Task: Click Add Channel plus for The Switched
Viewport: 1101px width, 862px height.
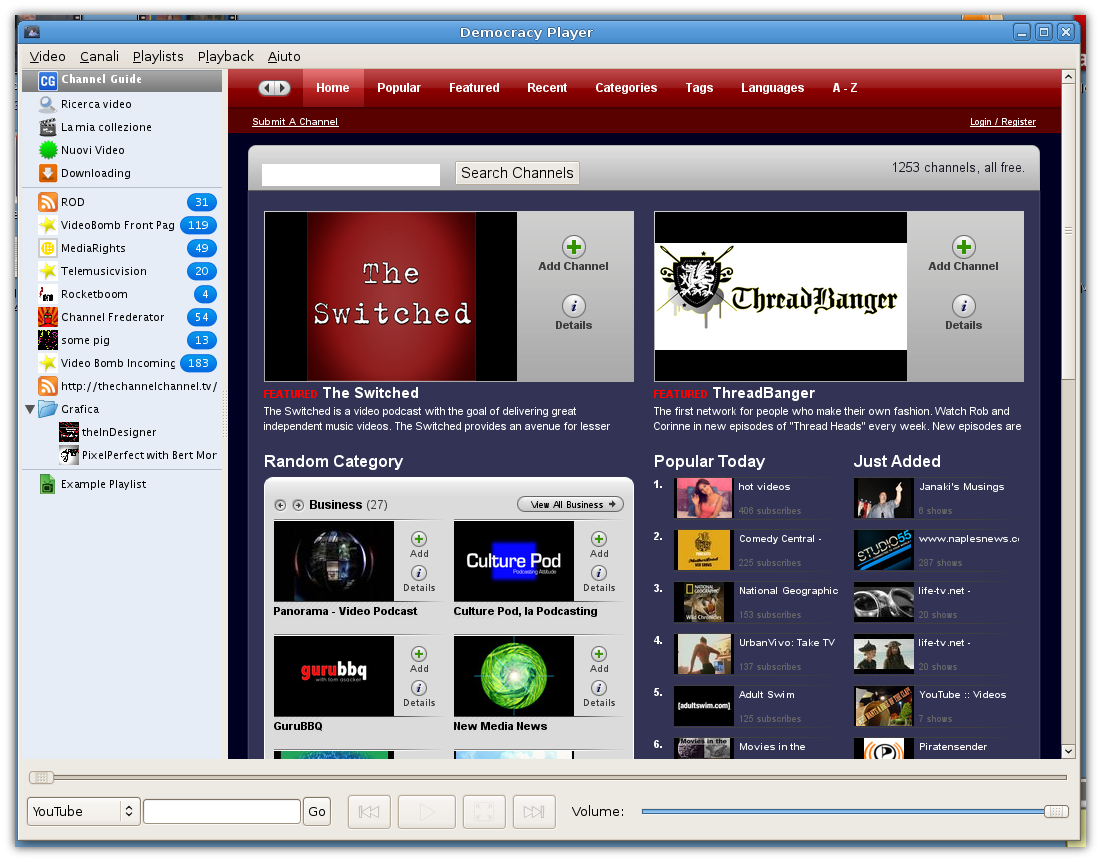Action: (x=574, y=247)
